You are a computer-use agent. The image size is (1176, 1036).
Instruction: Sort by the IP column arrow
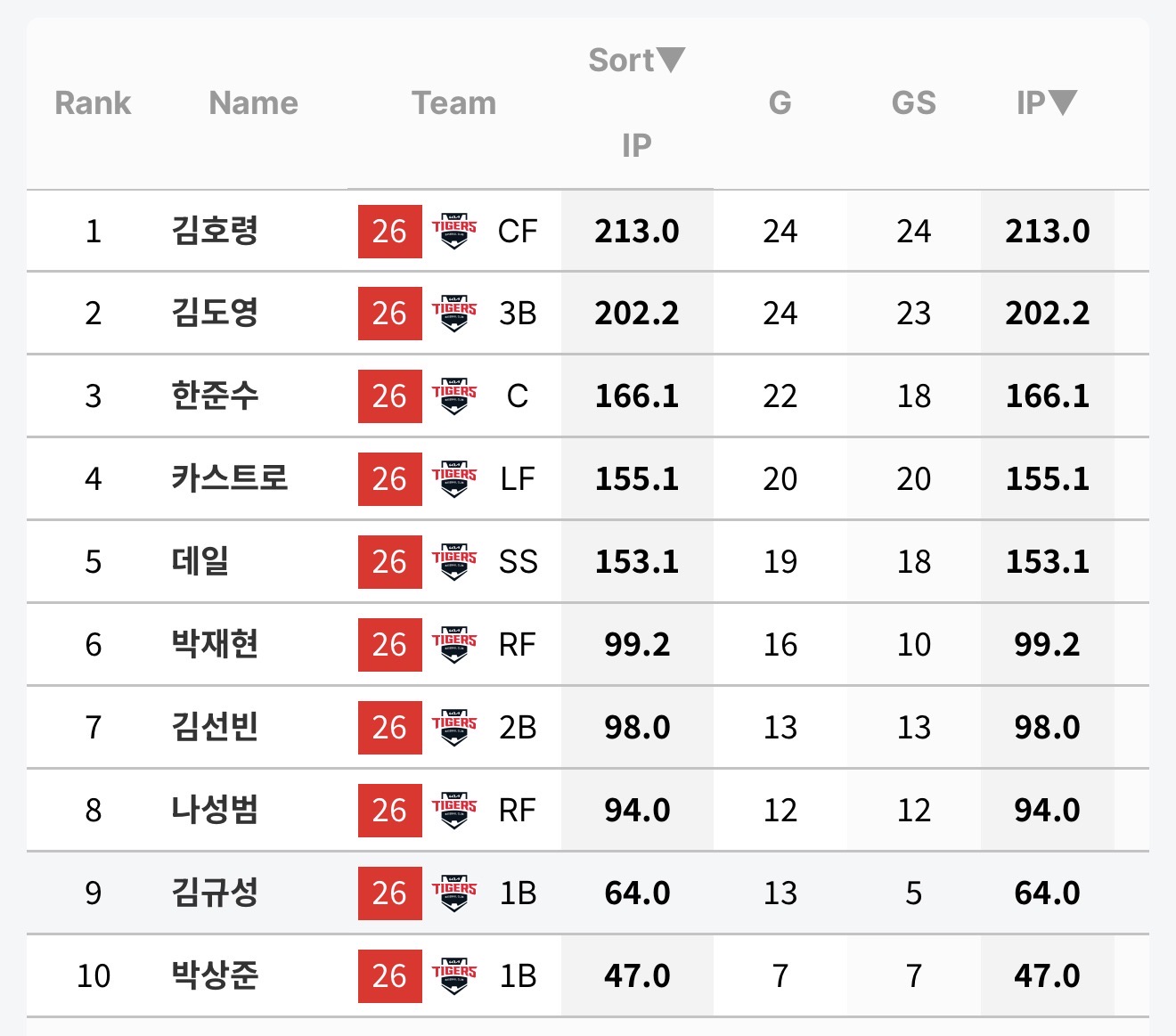[x=1063, y=102]
